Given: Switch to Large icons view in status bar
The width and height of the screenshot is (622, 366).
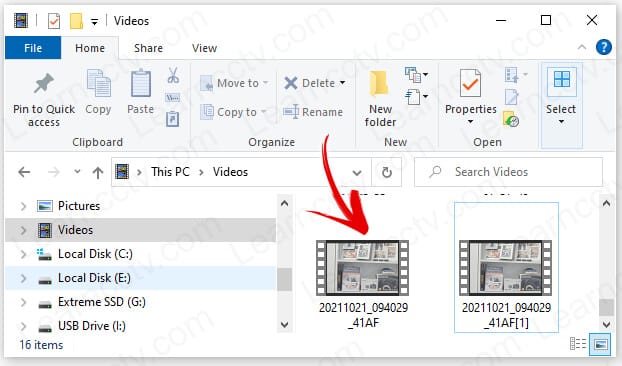Looking at the screenshot, I should (601, 344).
